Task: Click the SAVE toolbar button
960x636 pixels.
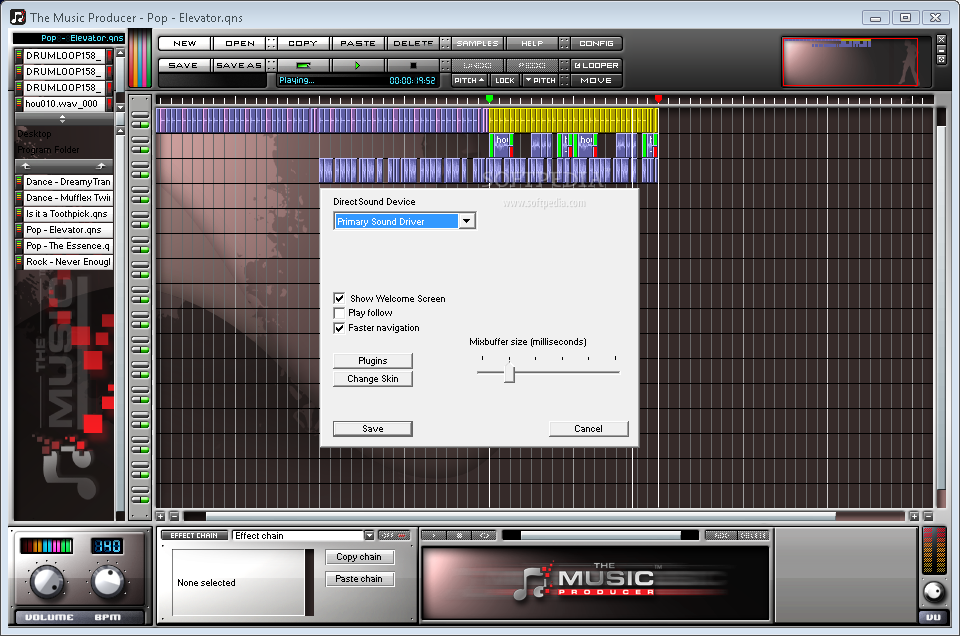Action: (183, 65)
